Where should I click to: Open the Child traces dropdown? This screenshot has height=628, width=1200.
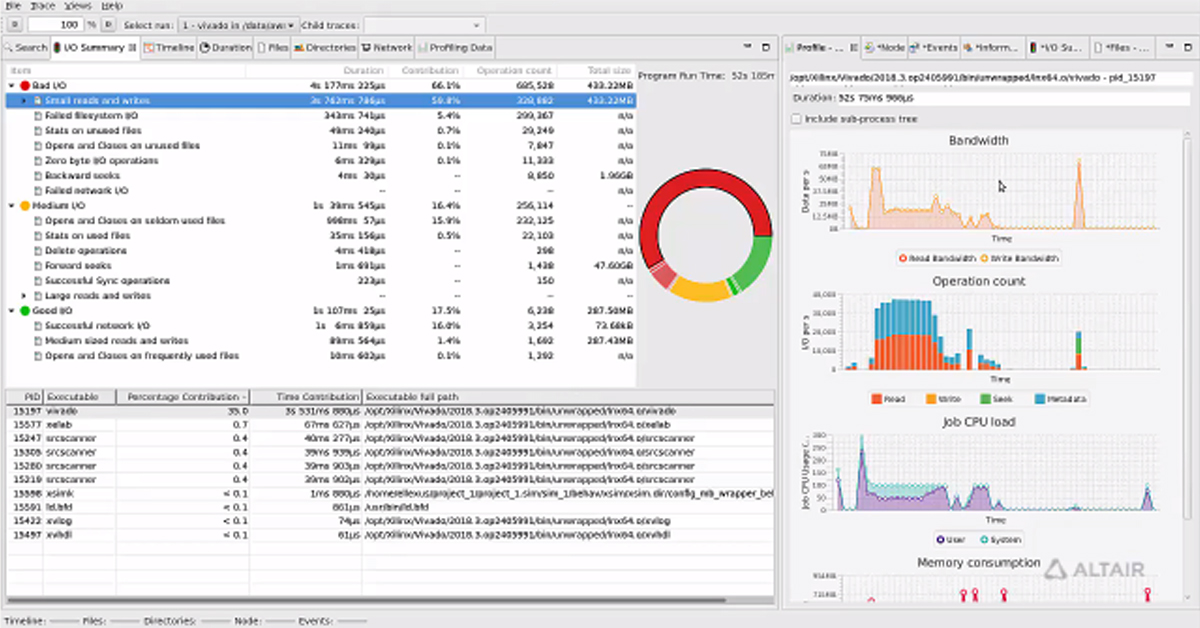pyautogui.click(x=423, y=24)
